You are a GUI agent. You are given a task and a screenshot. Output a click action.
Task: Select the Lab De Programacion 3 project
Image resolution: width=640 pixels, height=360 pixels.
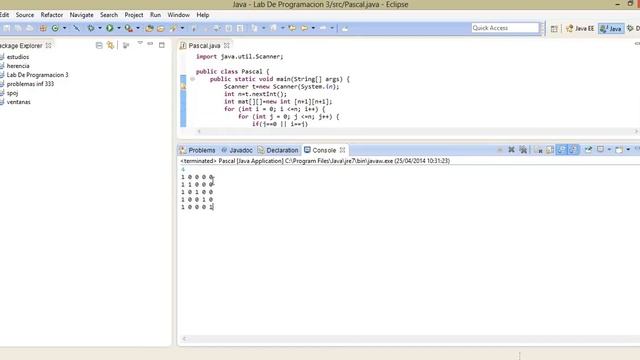pos(37,75)
